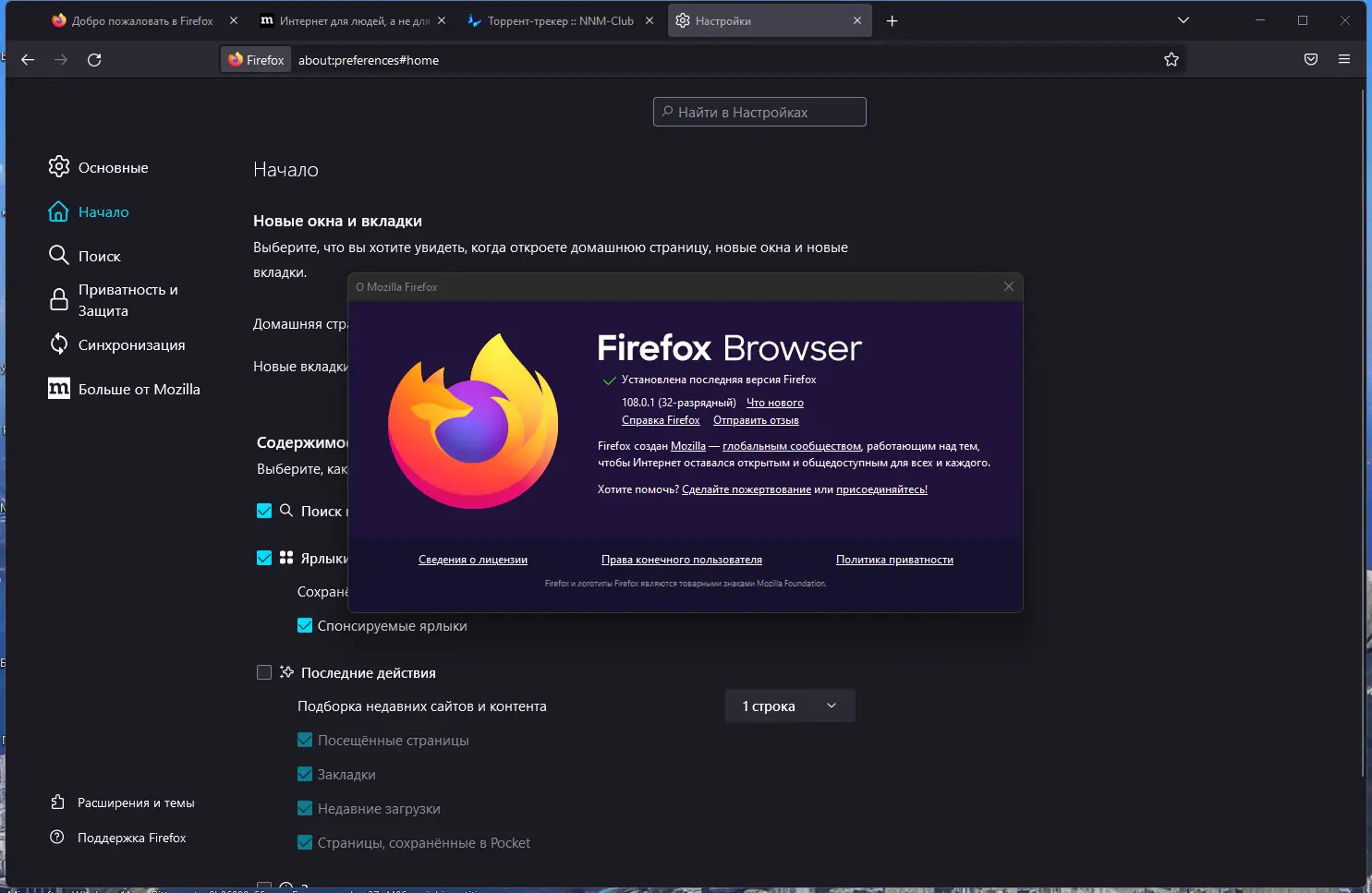Open the глобальным сообществом link

[792, 446]
